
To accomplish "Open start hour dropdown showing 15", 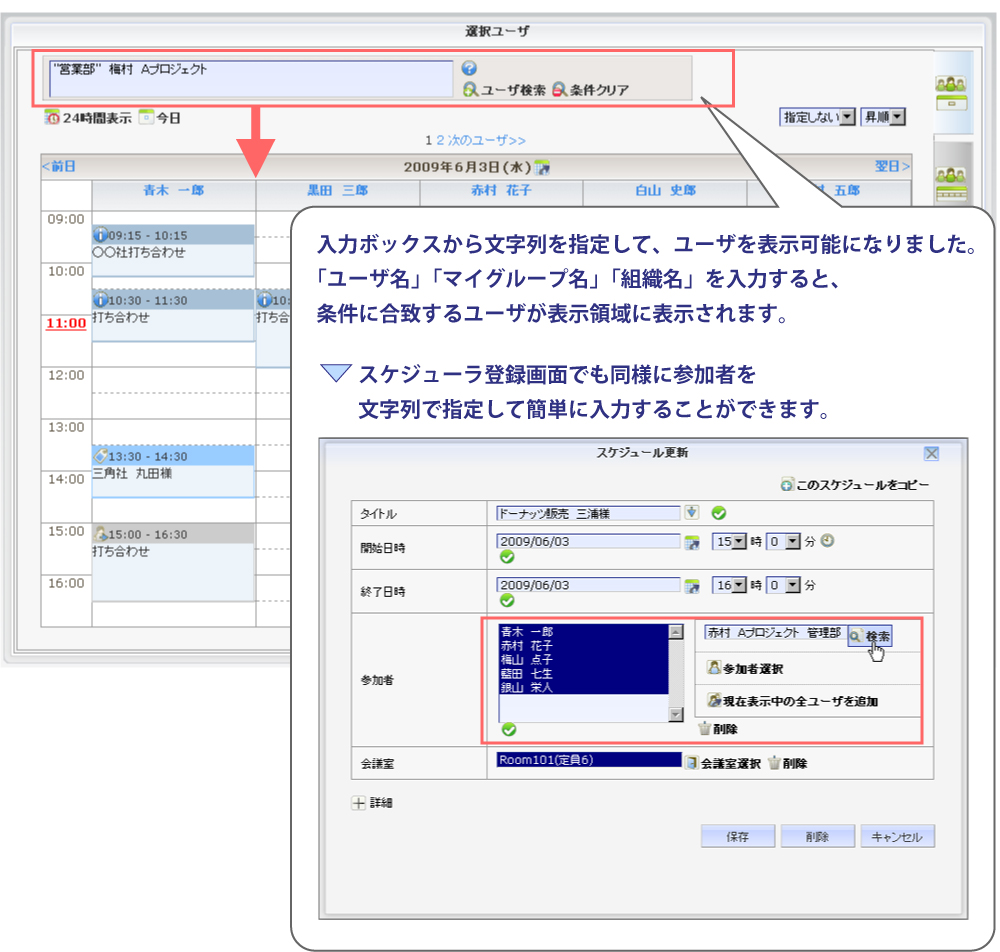I will click(729, 541).
